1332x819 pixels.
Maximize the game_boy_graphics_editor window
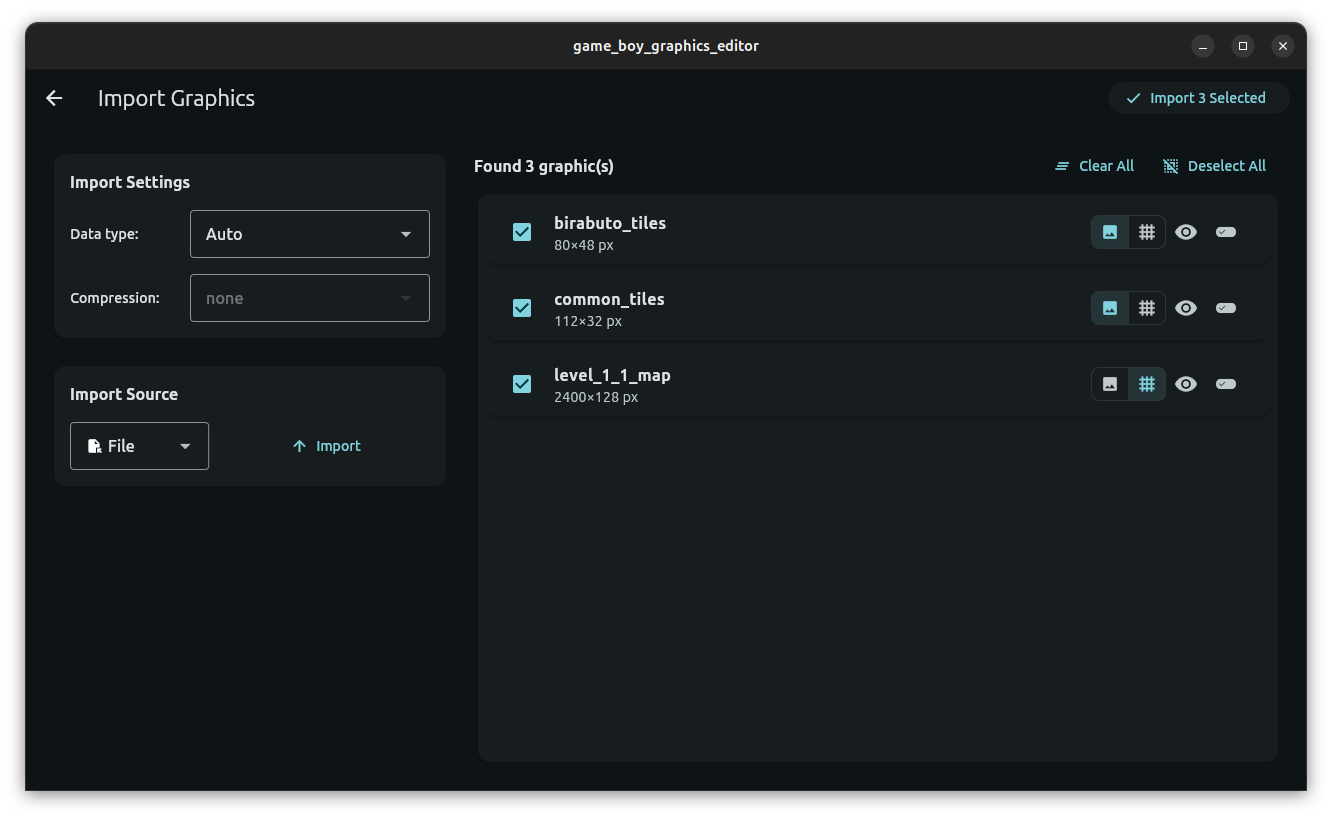1243,46
